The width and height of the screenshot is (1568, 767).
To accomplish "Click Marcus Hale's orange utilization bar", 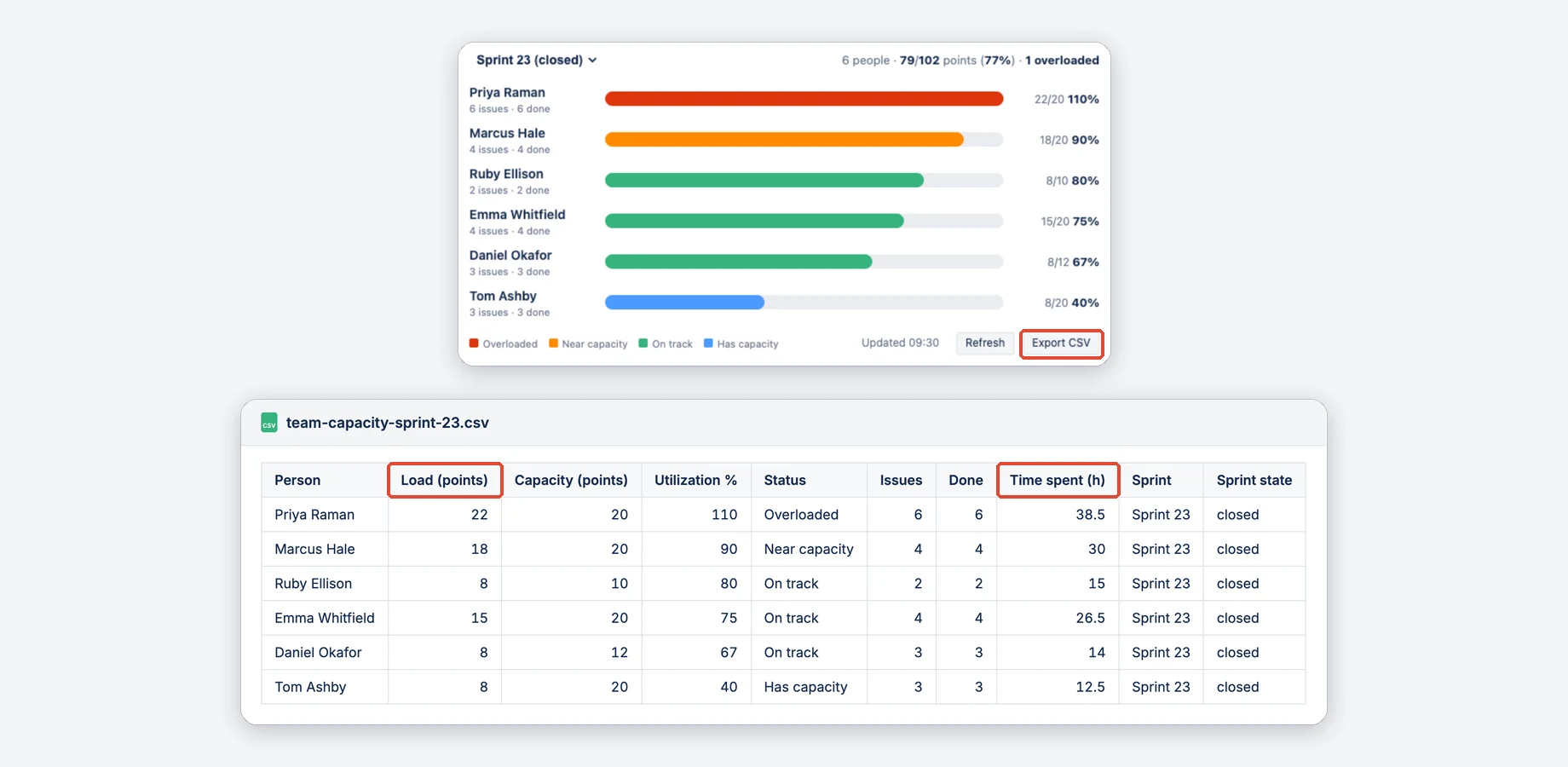I will point(784,140).
